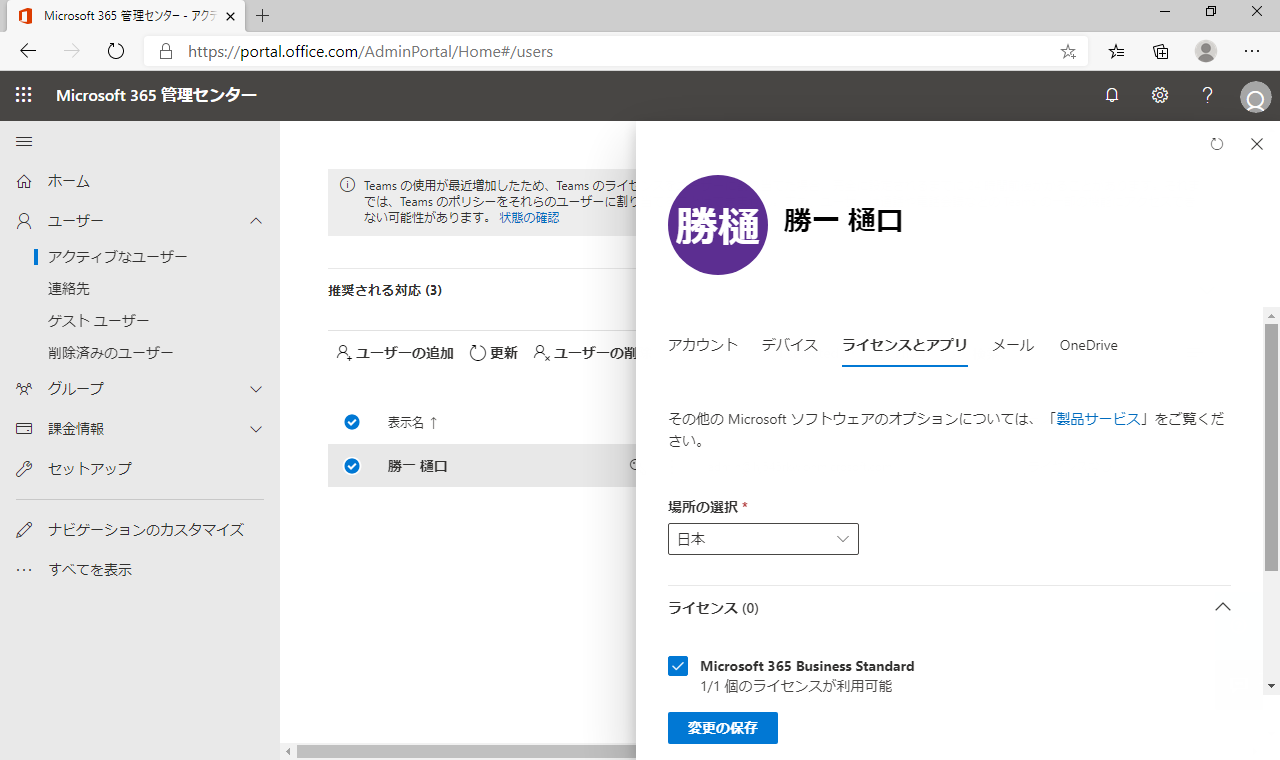Click the 勝樋 purple avatar
Image resolution: width=1280 pixels, height=760 pixels.
718,225
